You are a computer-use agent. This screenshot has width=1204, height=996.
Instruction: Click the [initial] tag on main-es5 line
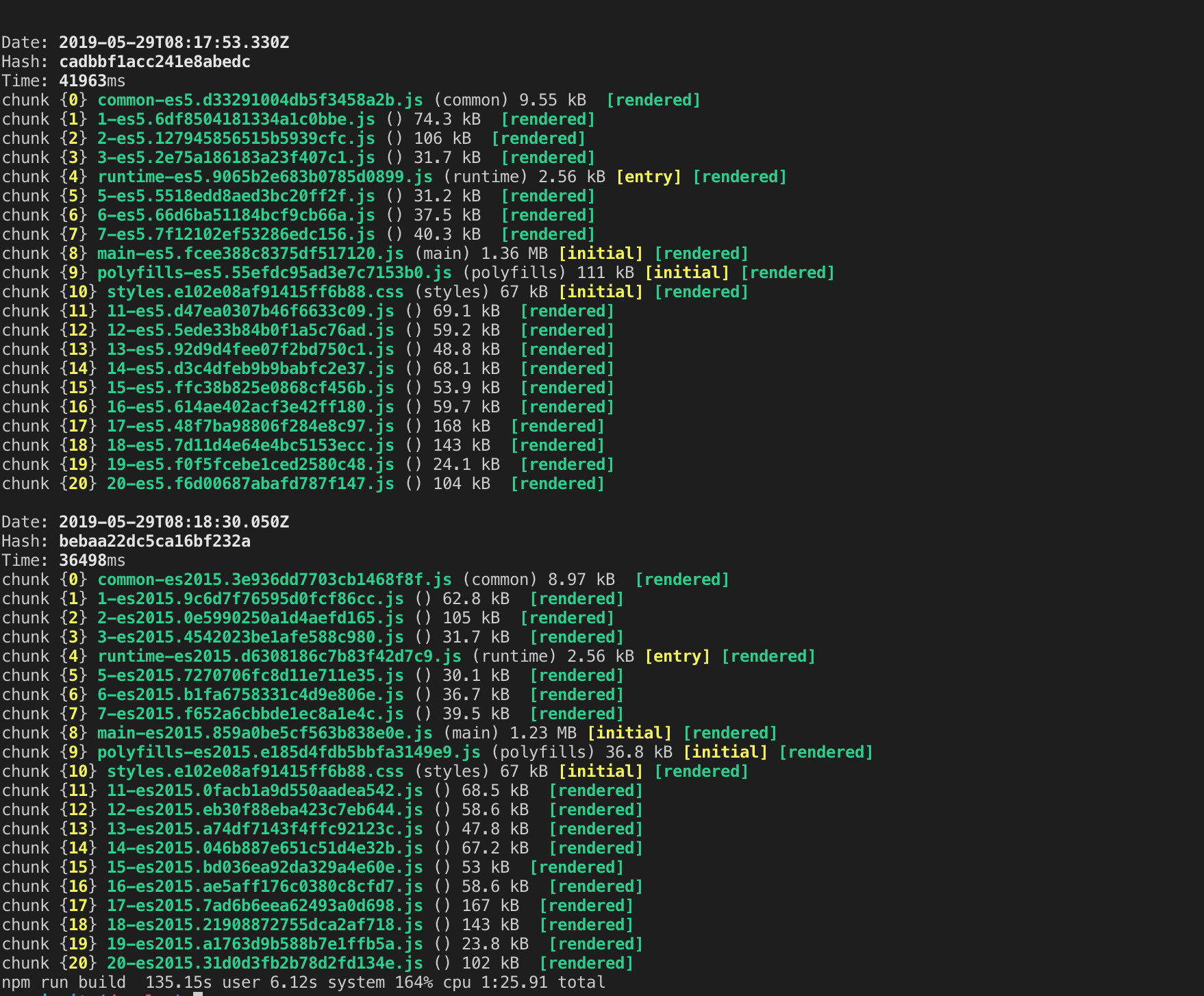(601, 253)
